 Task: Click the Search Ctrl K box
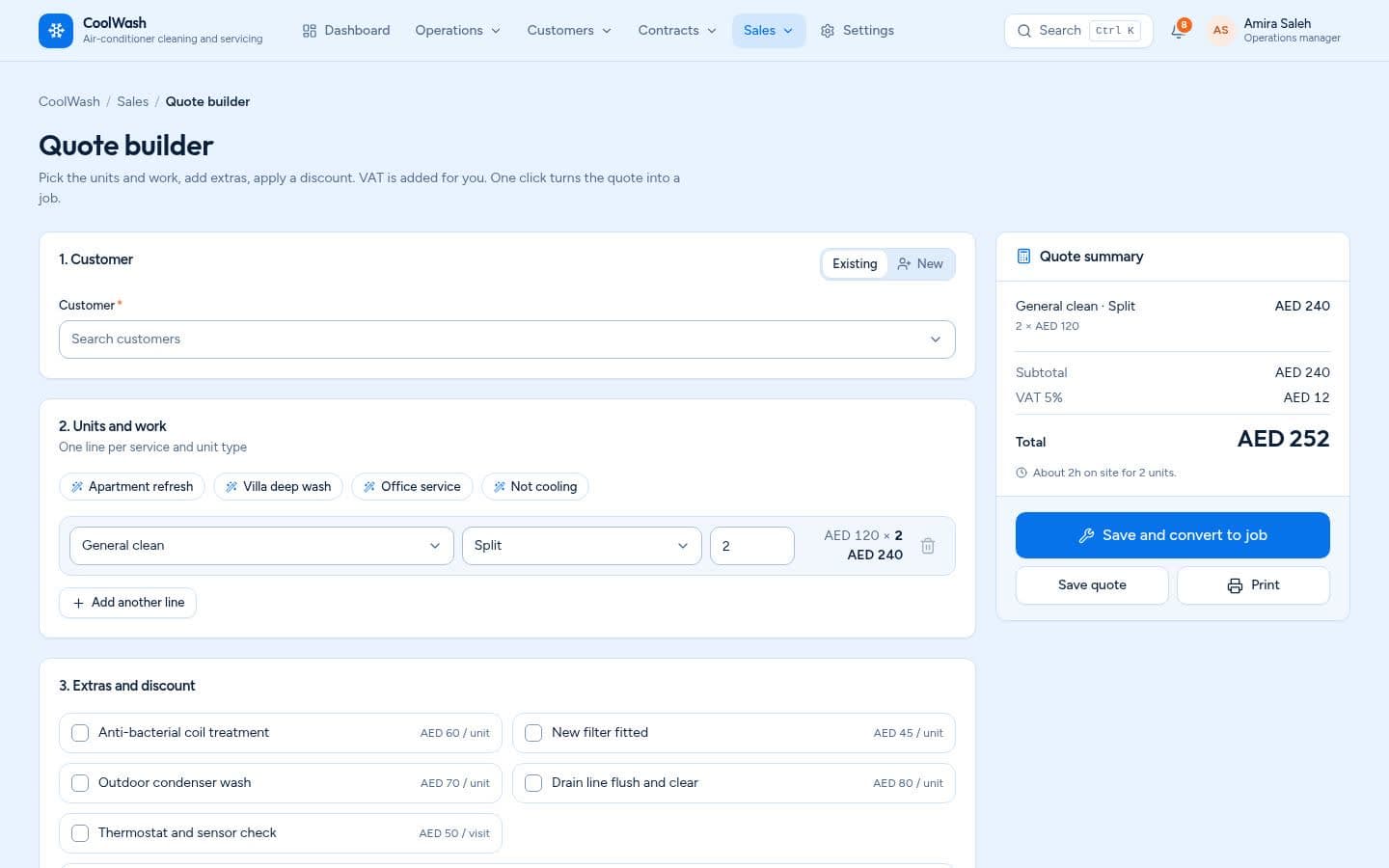pyautogui.click(x=1078, y=31)
